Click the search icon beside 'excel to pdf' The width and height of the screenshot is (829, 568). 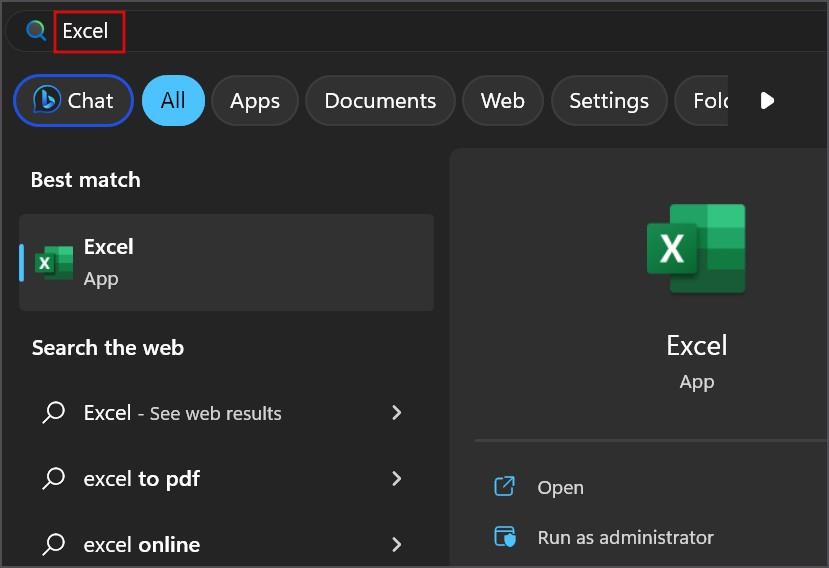(53, 479)
